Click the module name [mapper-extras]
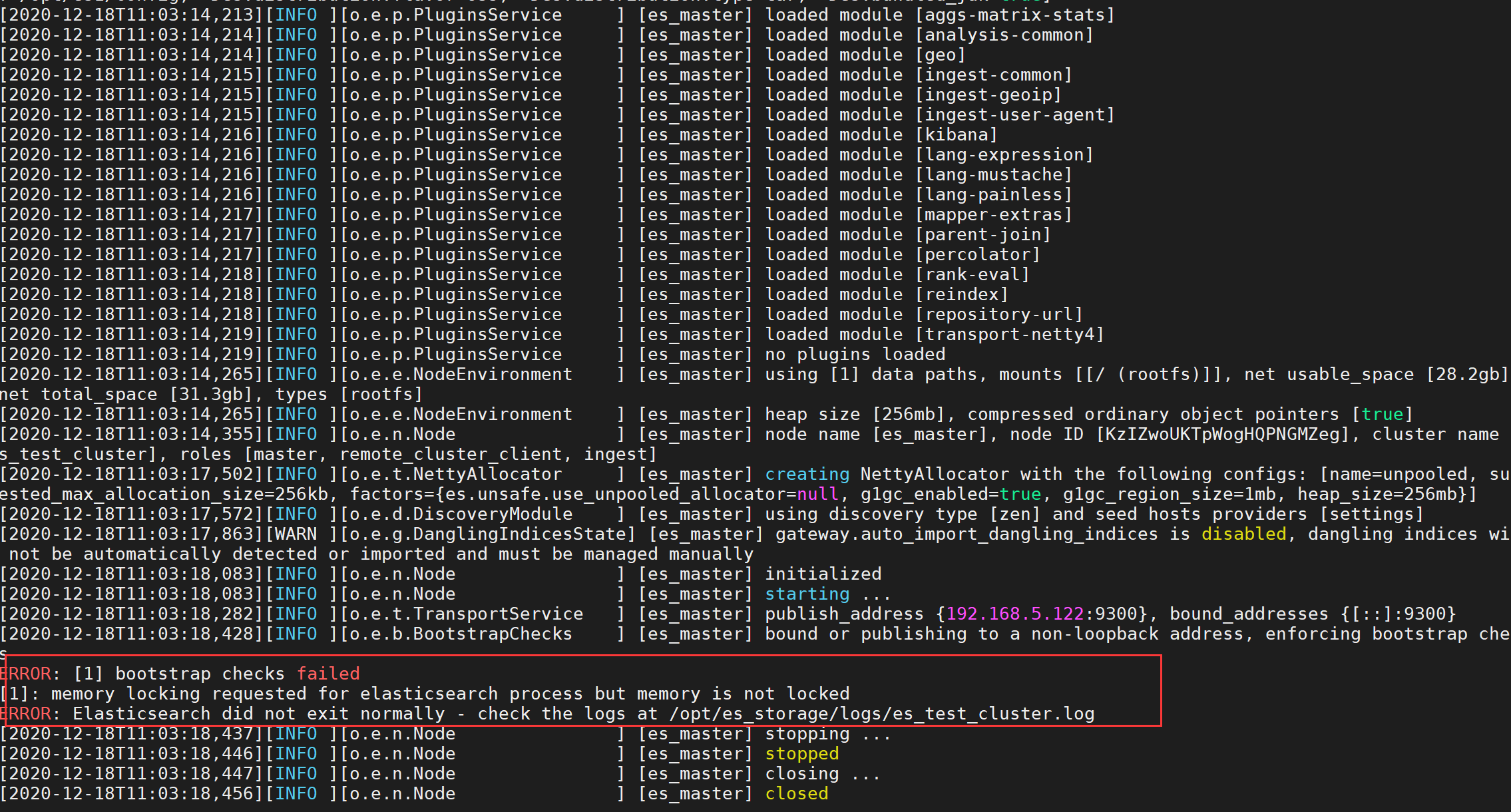 point(994,214)
